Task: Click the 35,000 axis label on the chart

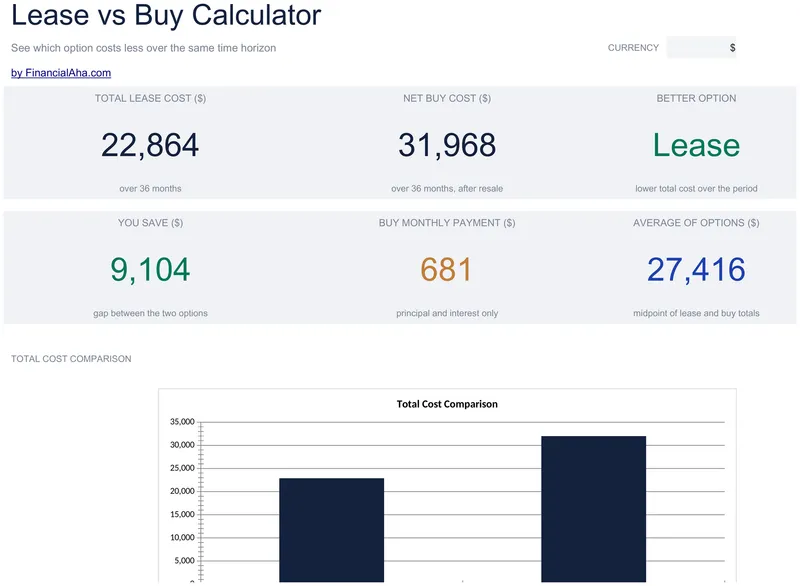Action: coord(182,422)
